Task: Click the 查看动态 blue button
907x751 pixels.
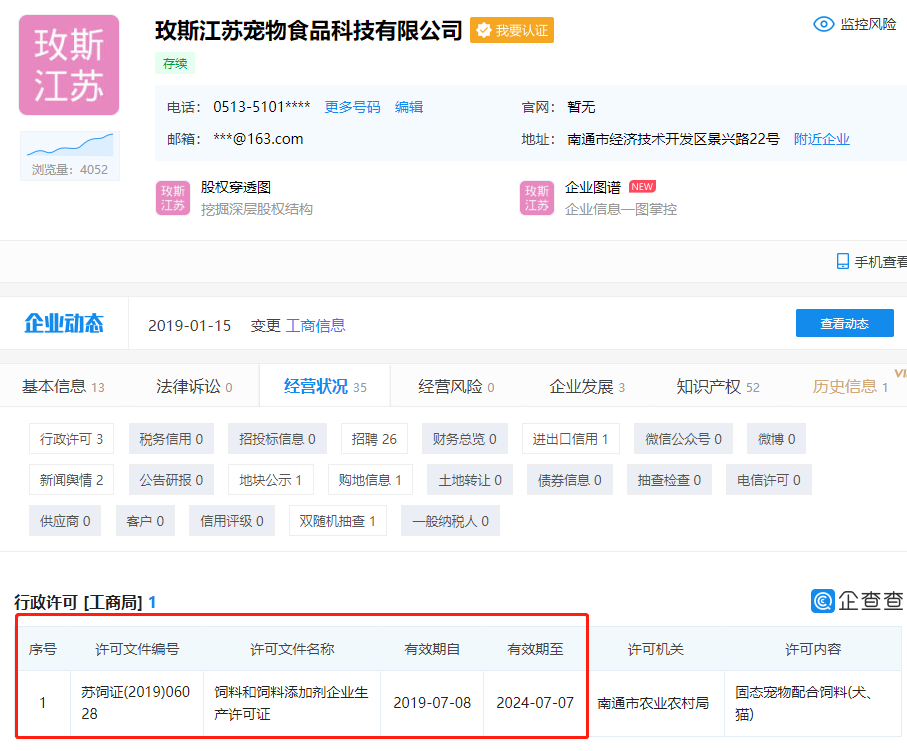Action: click(845, 323)
